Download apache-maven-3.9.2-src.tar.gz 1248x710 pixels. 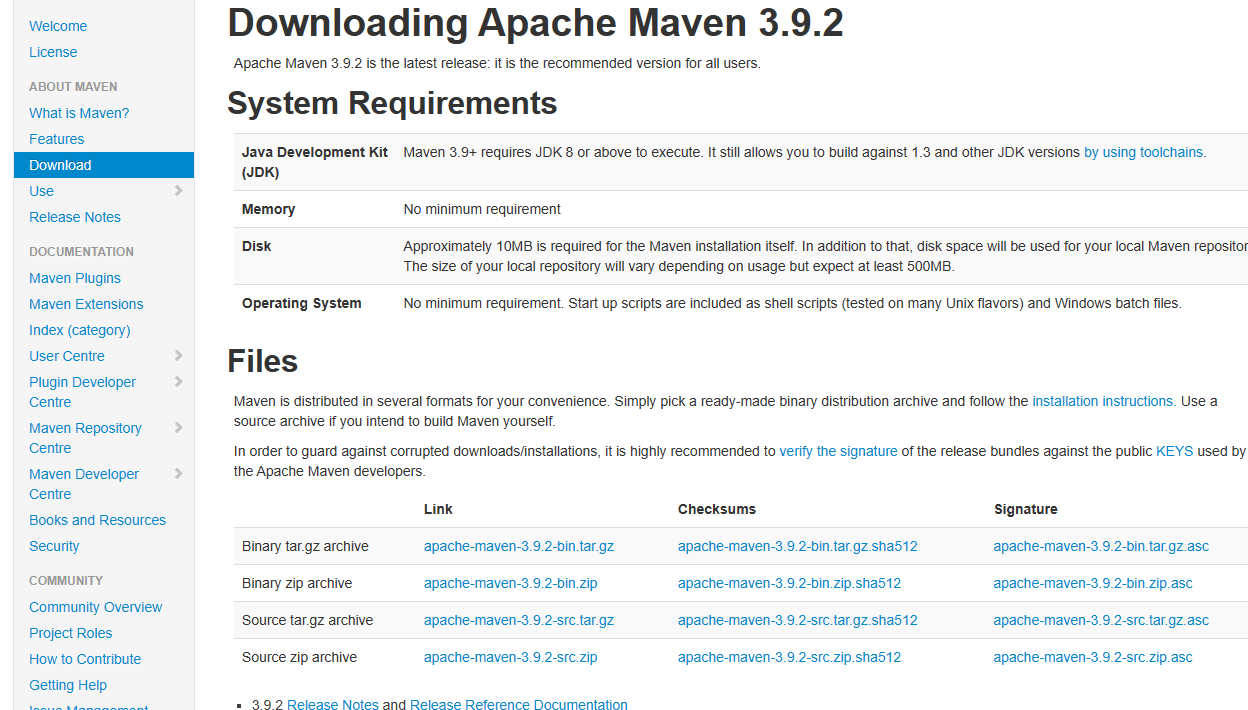519,620
